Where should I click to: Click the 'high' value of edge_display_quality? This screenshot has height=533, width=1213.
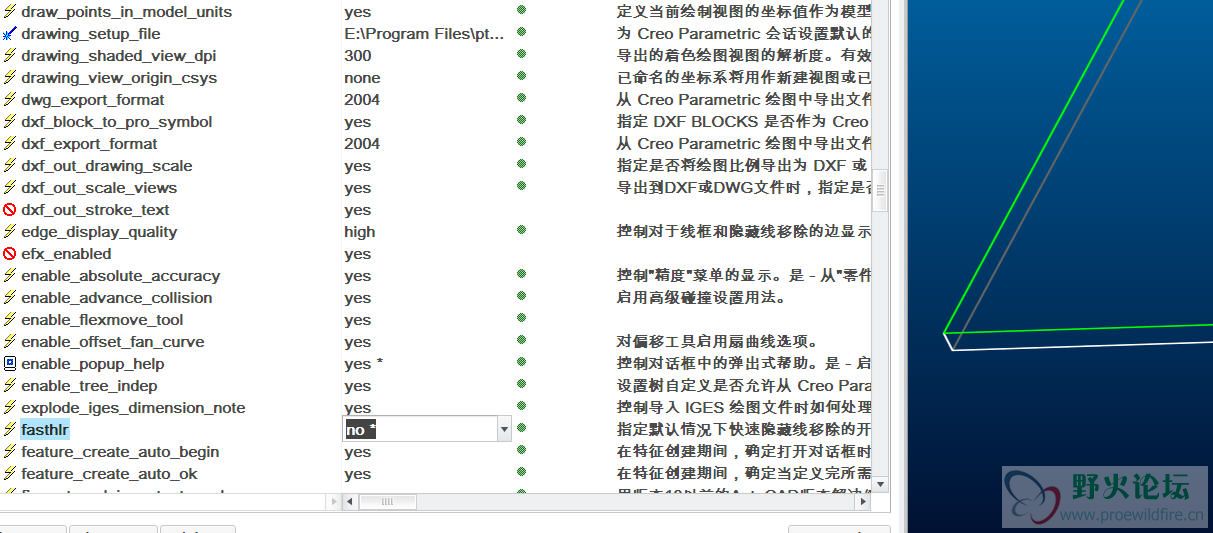point(360,232)
